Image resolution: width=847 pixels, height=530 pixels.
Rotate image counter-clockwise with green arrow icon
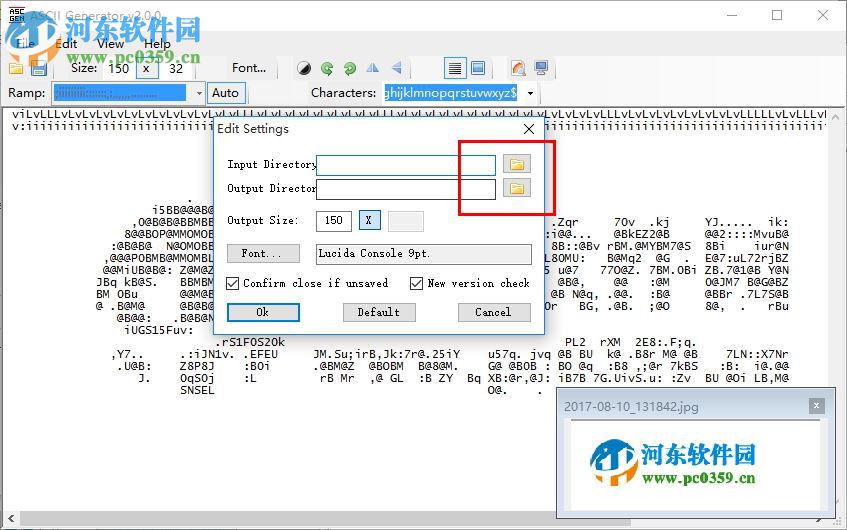coord(327,68)
